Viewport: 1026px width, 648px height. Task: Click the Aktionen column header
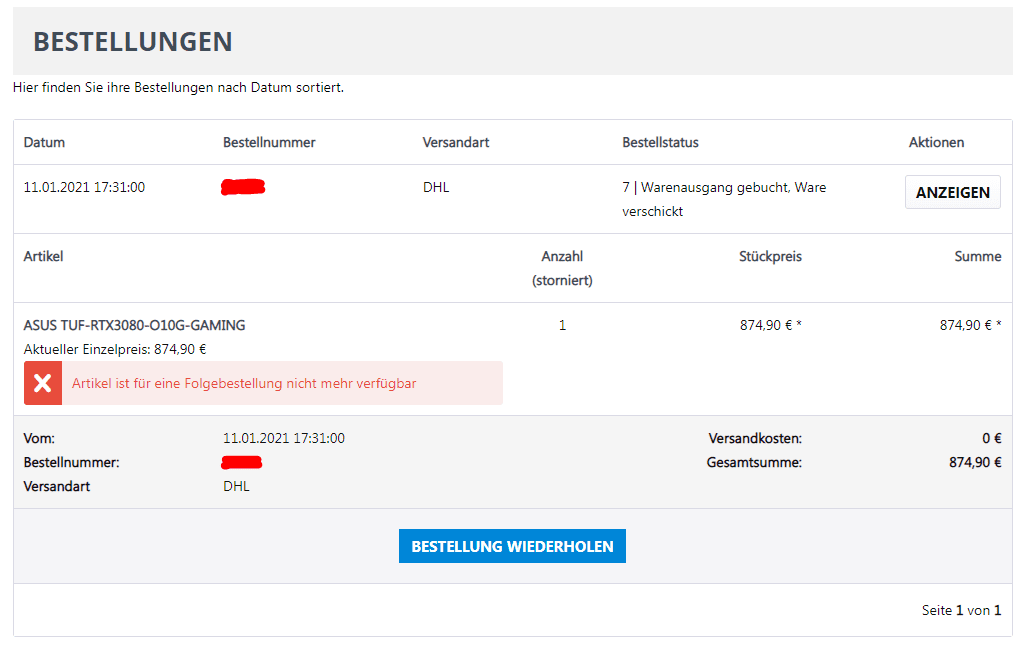[936, 142]
